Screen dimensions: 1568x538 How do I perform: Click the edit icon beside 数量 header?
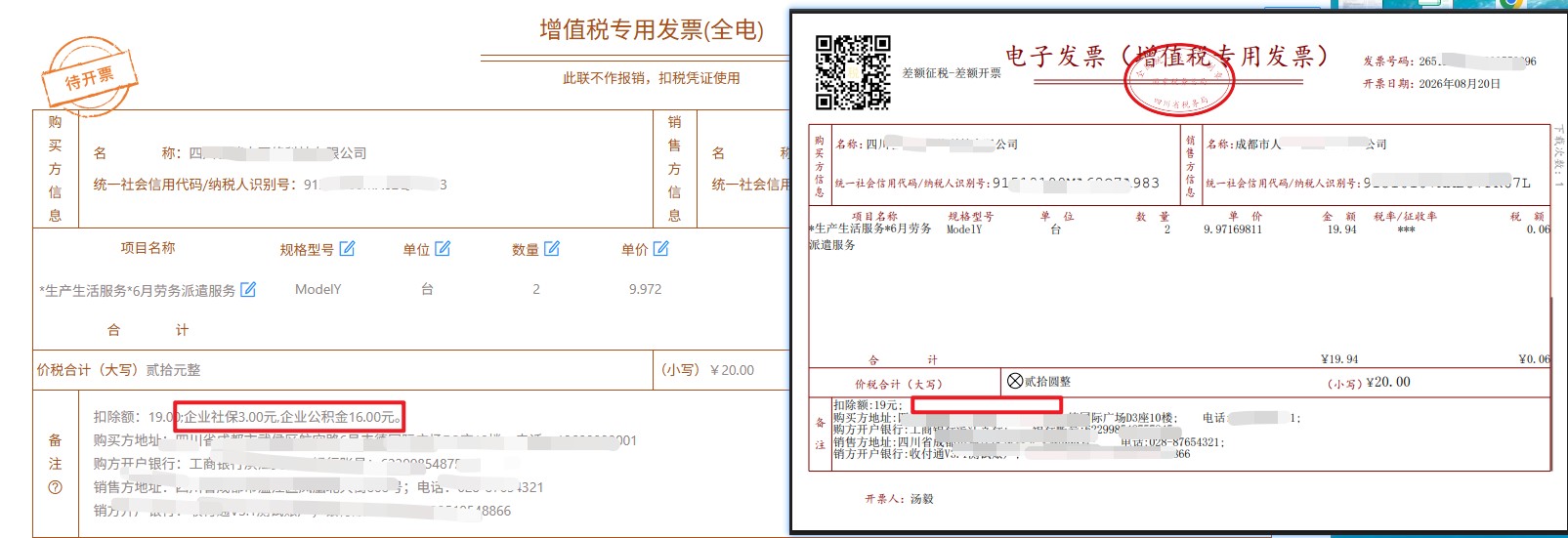click(552, 249)
